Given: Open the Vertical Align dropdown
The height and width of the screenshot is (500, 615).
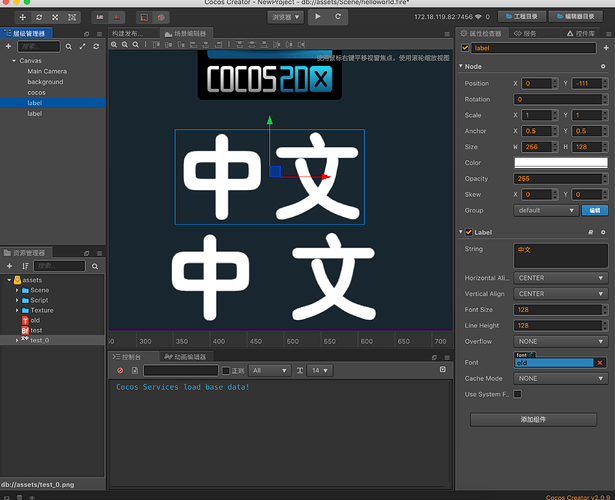Looking at the screenshot, I should point(561,294).
